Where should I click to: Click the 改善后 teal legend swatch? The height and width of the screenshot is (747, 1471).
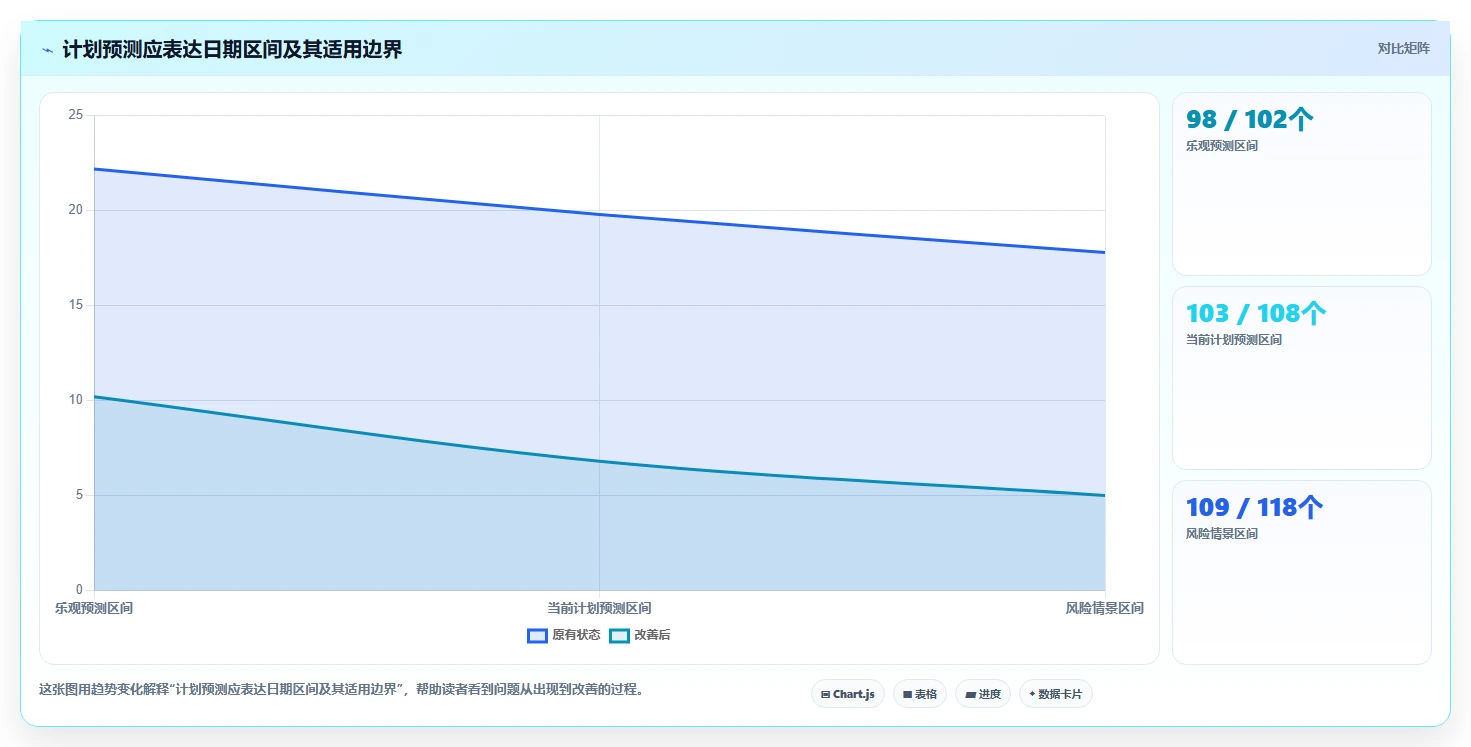click(619, 636)
